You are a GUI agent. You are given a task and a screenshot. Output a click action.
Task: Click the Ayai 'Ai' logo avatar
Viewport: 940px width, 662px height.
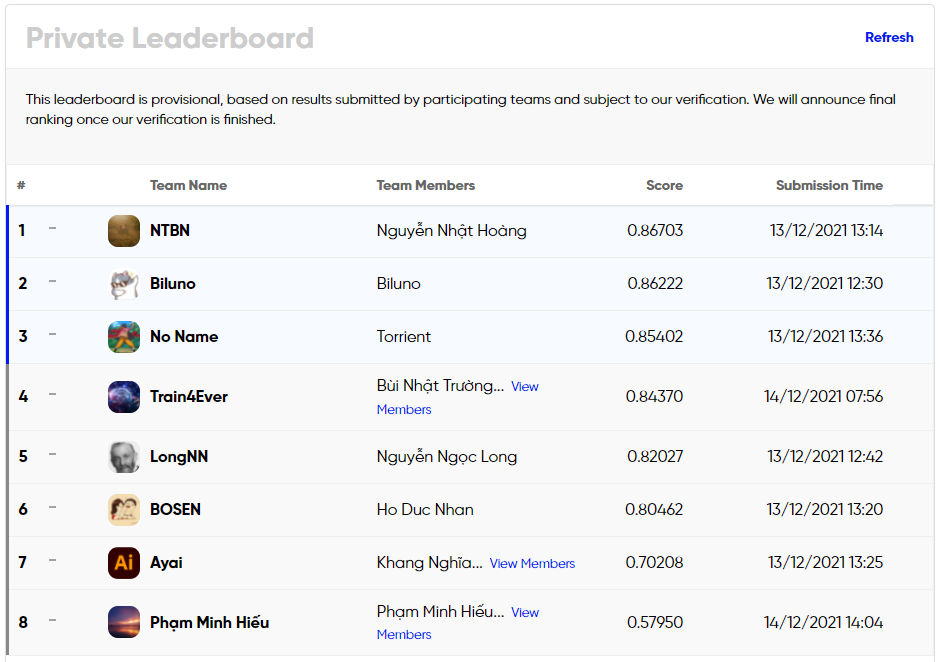(x=124, y=563)
